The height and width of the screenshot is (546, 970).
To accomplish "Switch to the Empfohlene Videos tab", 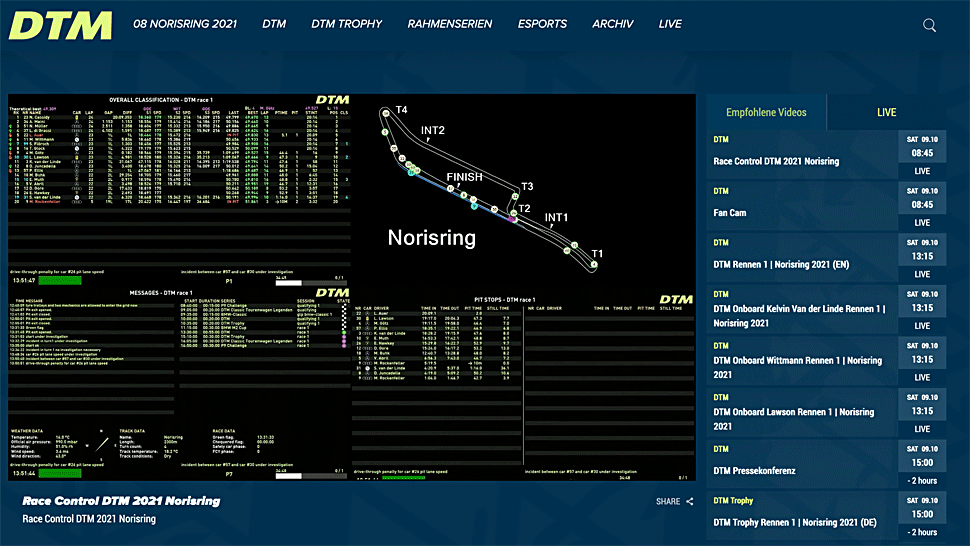I will (766, 112).
